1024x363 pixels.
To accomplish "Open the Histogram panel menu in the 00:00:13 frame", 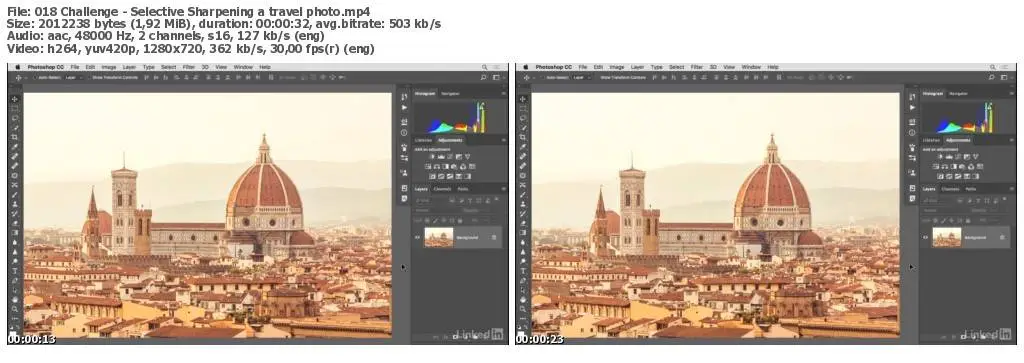I will [504, 93].
